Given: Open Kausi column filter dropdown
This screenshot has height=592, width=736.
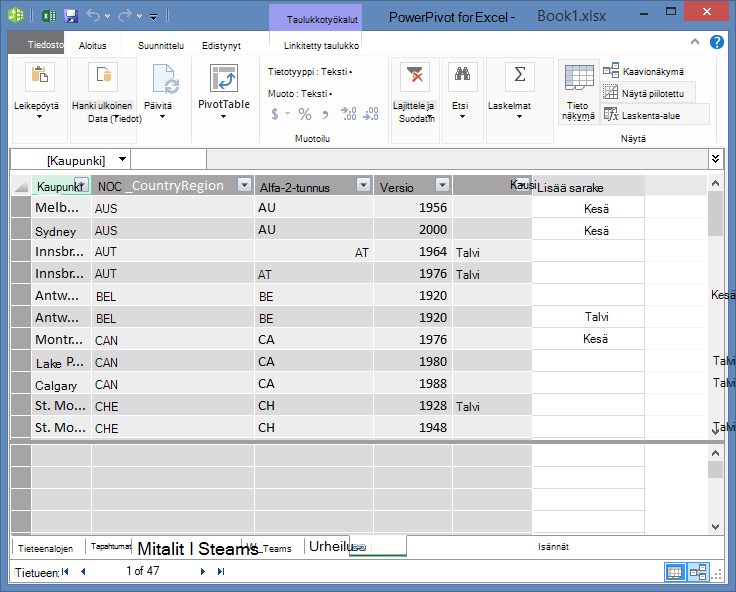Looking at the screenshot, I should (x=522, y=184).
